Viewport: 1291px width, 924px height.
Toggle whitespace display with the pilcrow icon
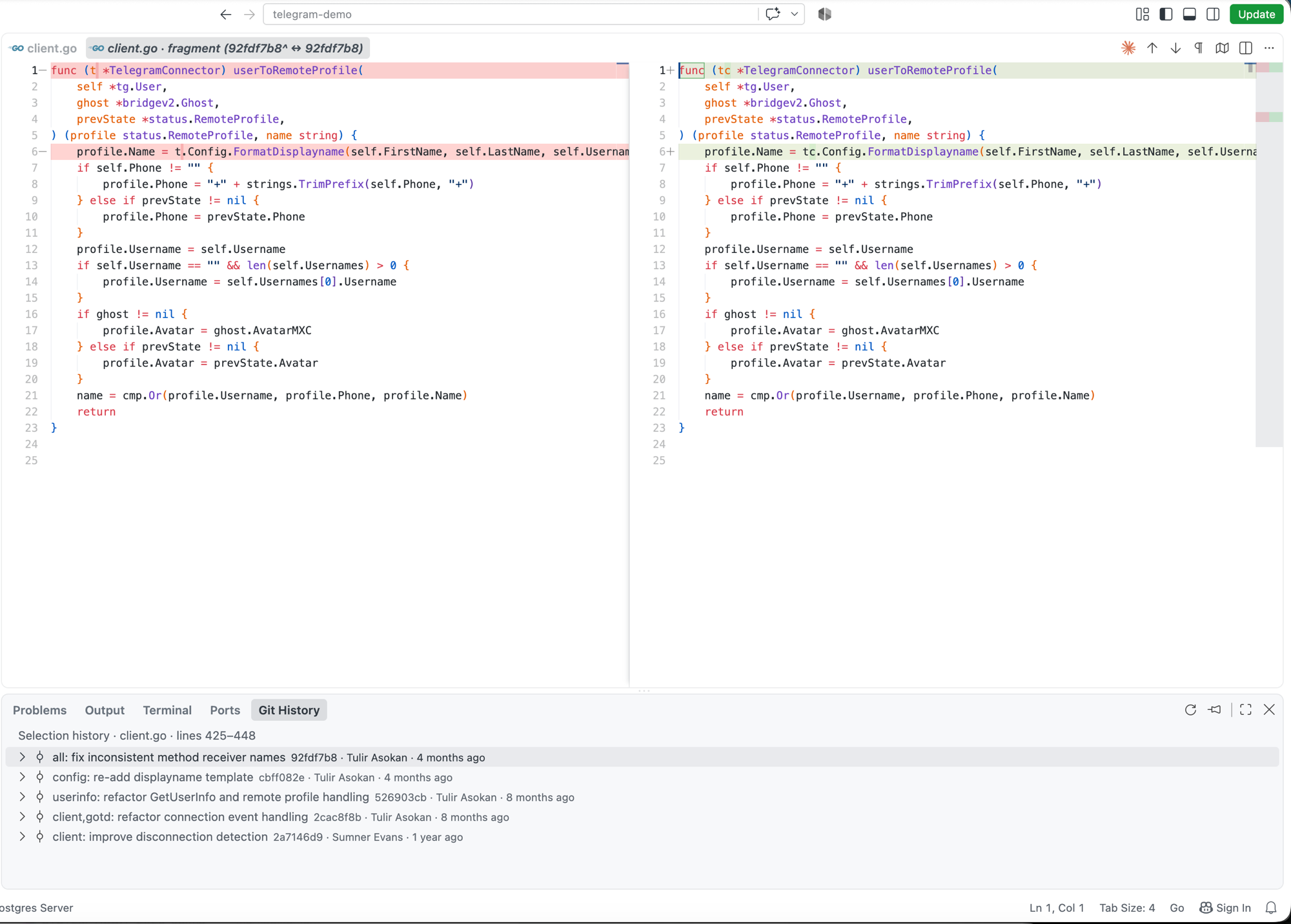pyautogui.click(x=1199, y=48)
